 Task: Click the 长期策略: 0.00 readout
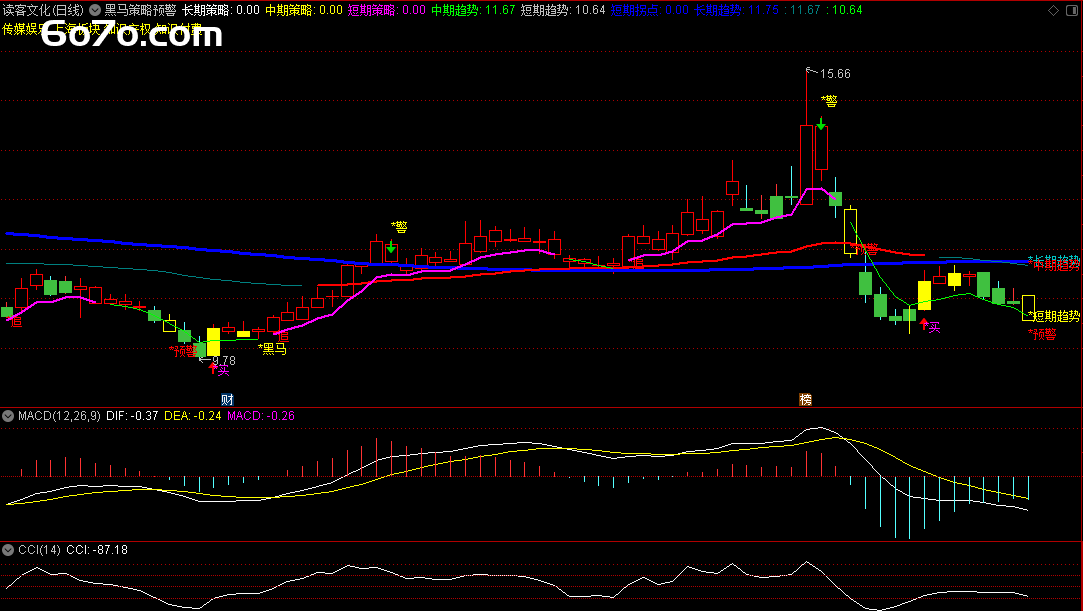click(x=221, y=10)
